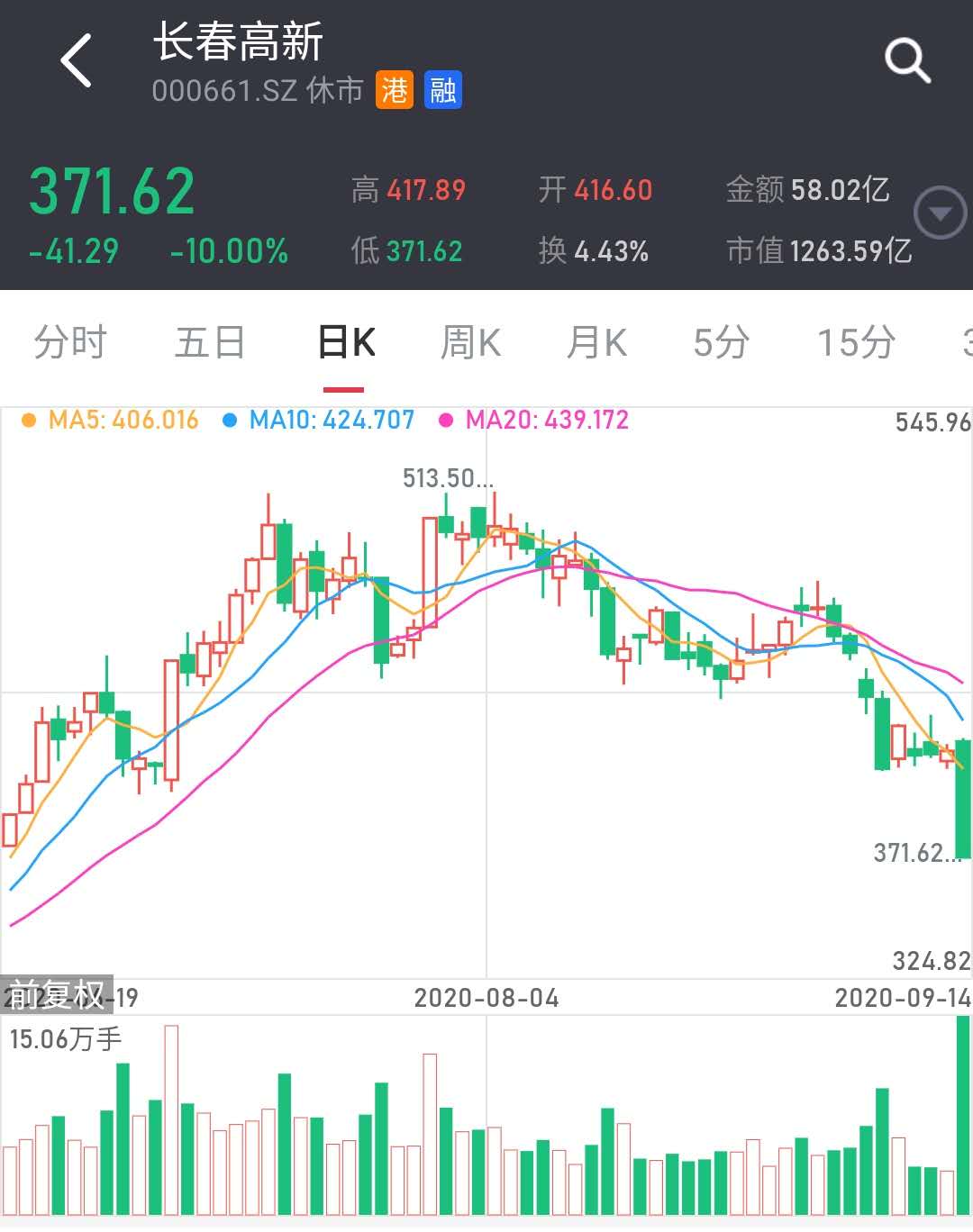Expand the quote details dropdown arrow
Image resolution: width=973 pixels, height=1232 pixels.
click(x=940, y=213)
